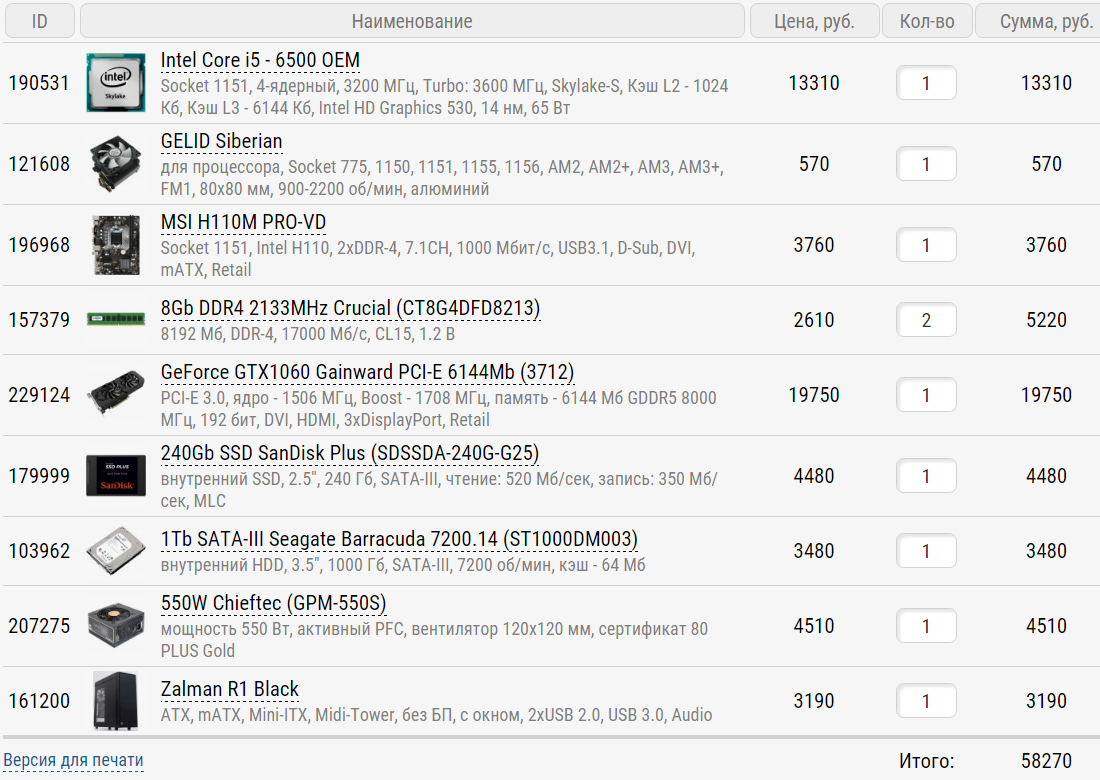Click the 'Наименование' column header
Viewport: 1100px width, 780px height.
pos(412,21)
